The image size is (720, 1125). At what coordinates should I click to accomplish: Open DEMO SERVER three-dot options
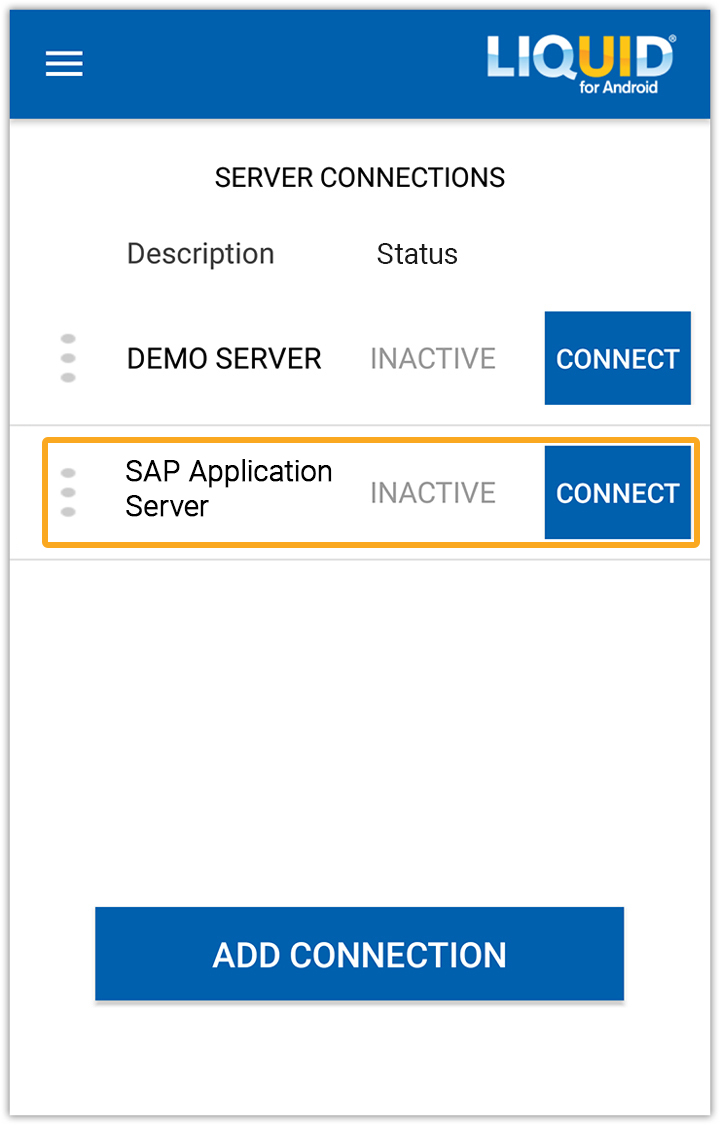tap(68, 358)
